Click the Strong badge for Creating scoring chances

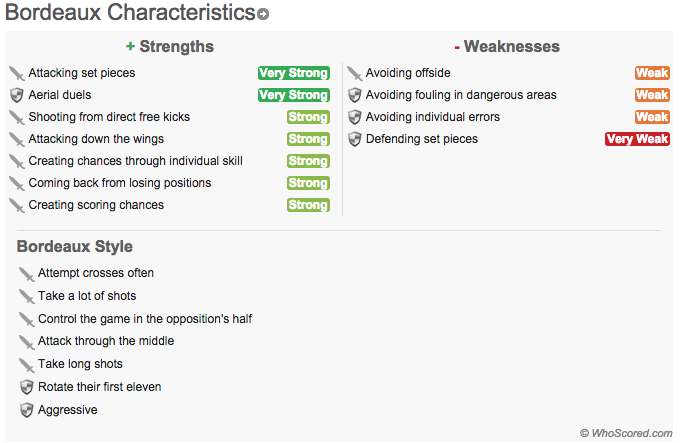point(308,205)
